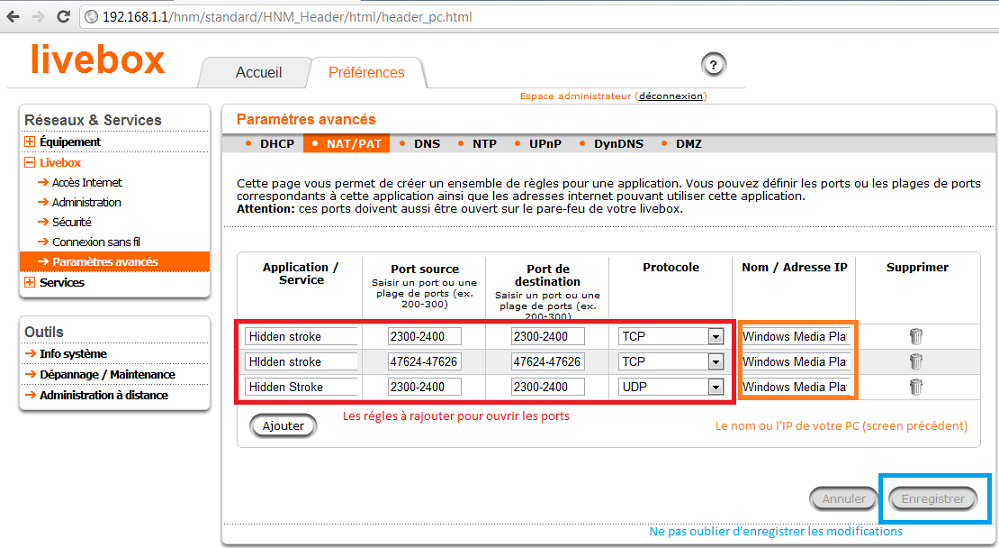This screenshot has width=999, height=548.
Task: Open the DHCP settings tab
Action: pos(277,144)
